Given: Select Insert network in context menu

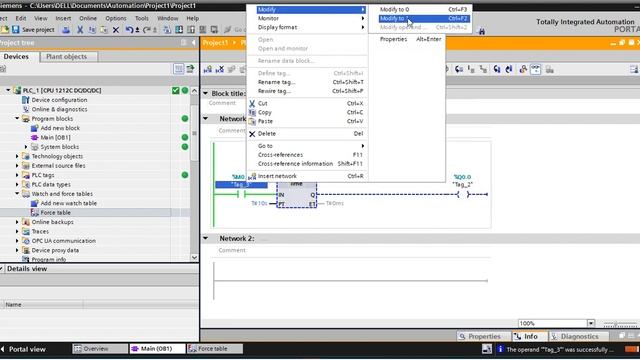Looking at the screenshot, I should pyautogui.click(x=308, y=176).
